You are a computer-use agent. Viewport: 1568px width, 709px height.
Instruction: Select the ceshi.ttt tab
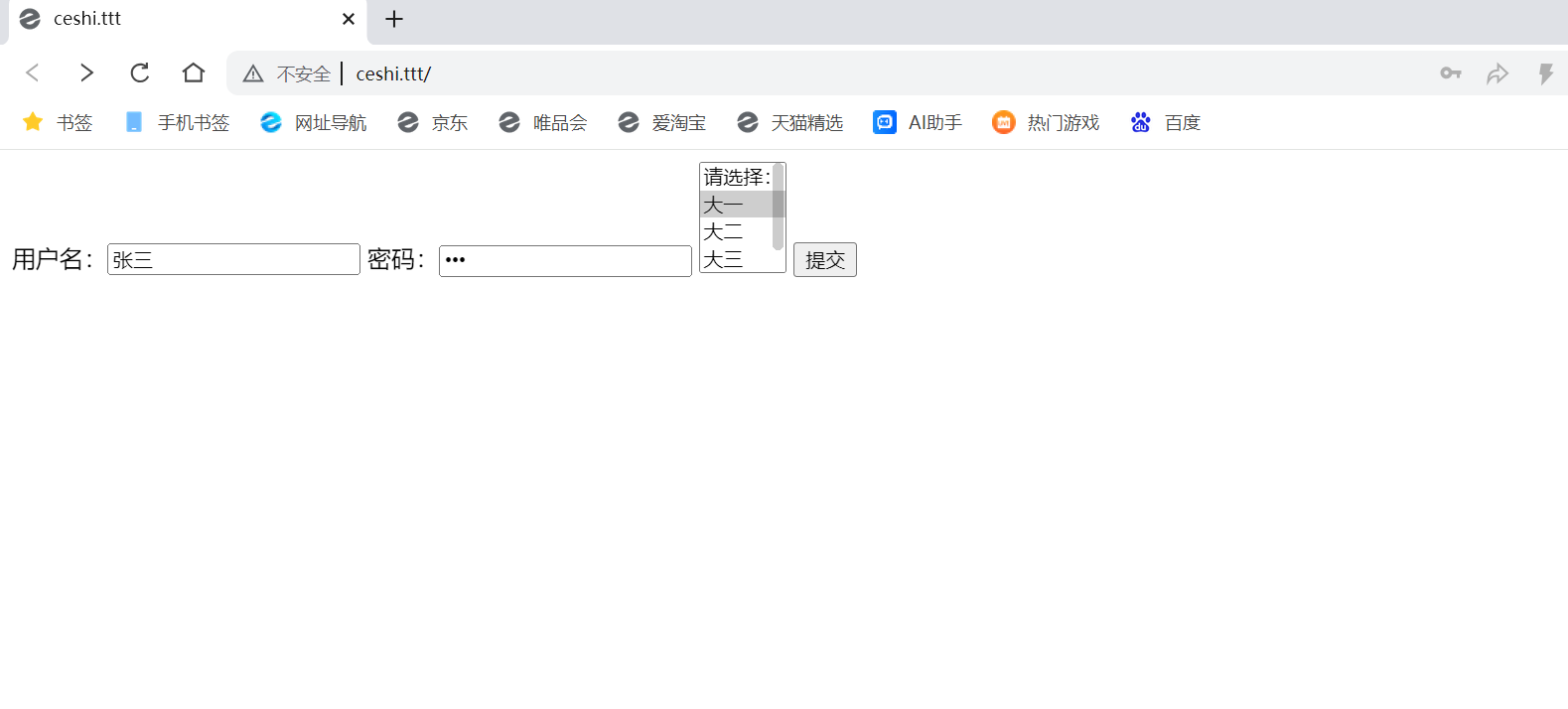point(189,20)
